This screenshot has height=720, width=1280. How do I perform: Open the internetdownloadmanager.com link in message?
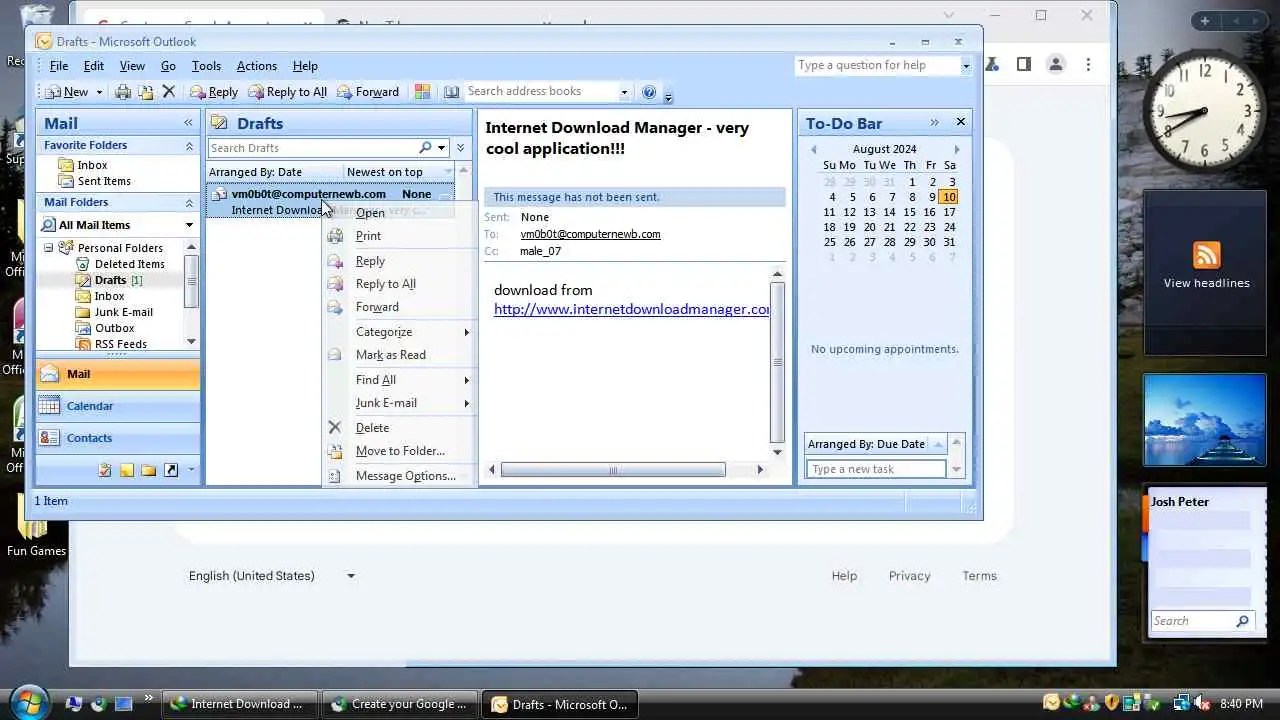[x=632, y=309]
